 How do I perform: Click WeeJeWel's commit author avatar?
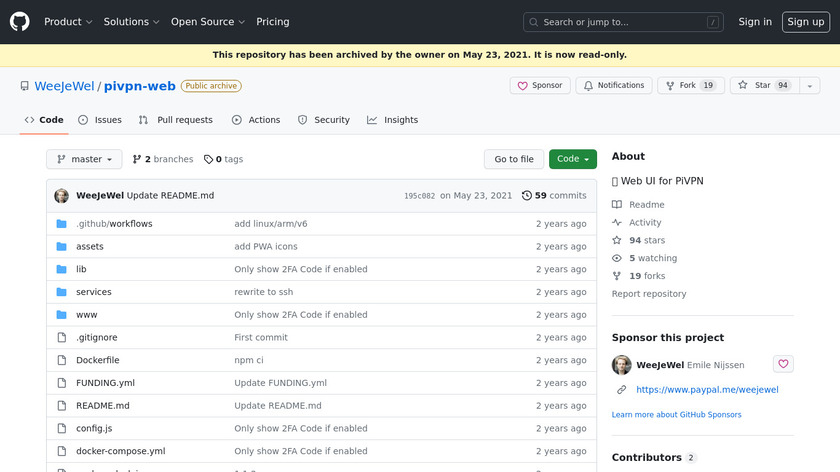[62, 196]
